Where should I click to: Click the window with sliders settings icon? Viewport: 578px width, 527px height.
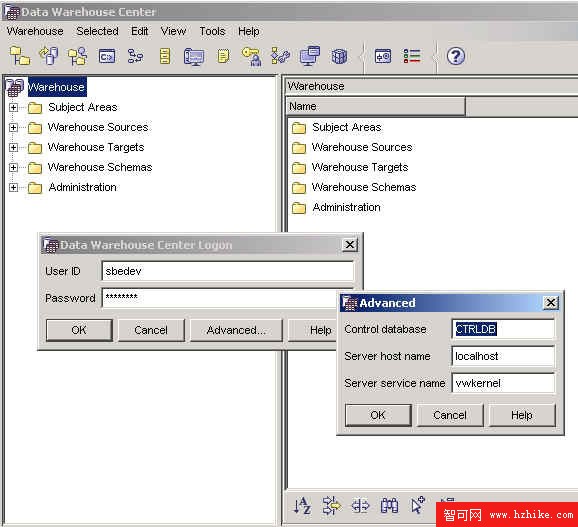coord(383,56)
